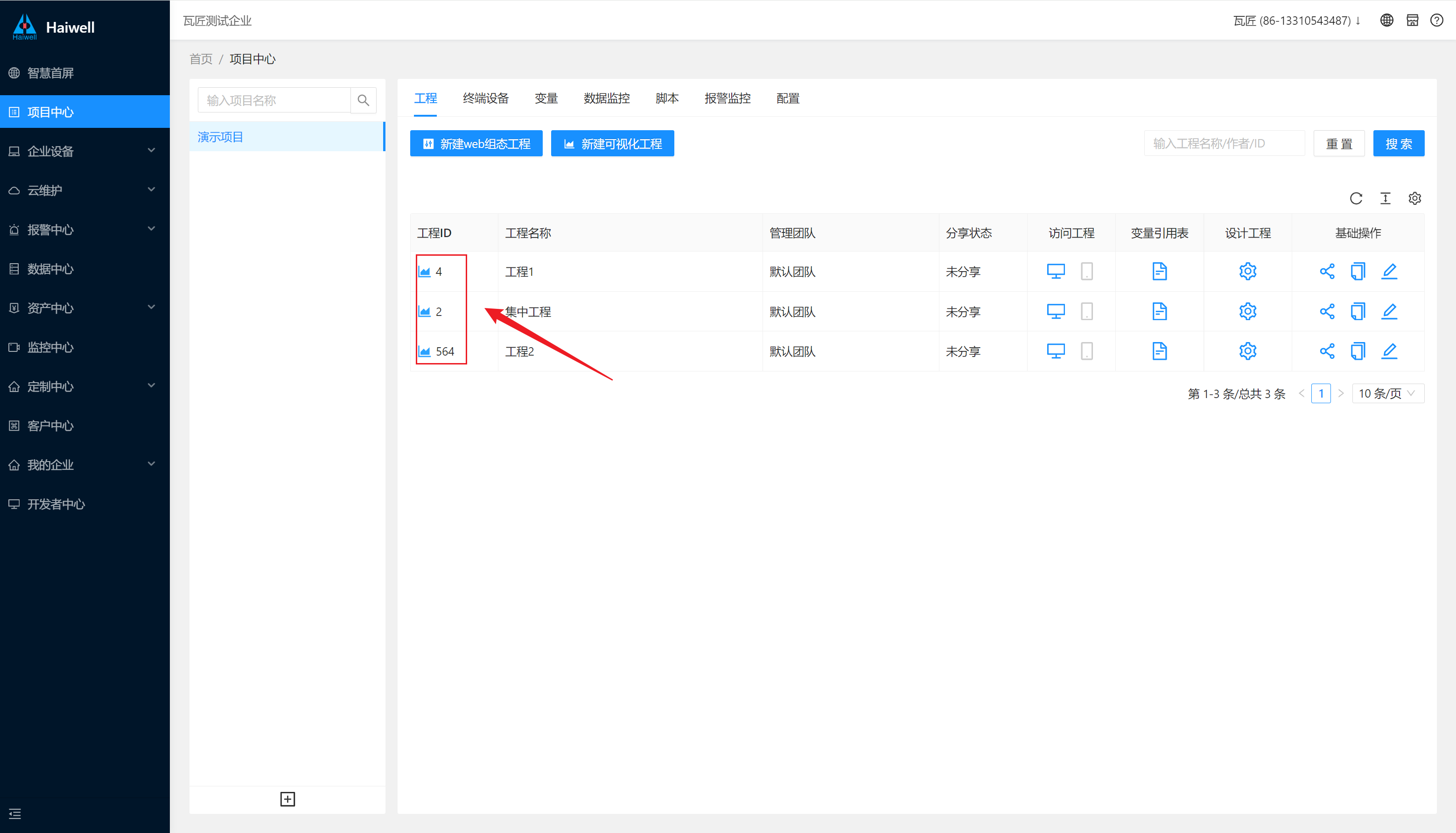Select 演示项目 in project list
Viewport: 1456px width, 833px height.
pos(287,137)
